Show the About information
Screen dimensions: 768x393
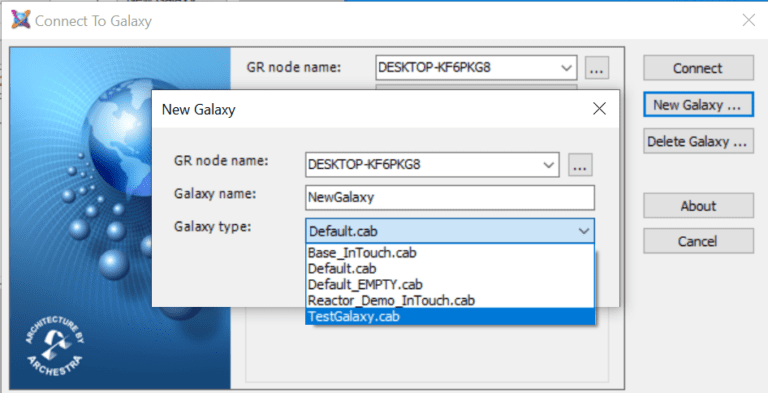coord(698,206)
